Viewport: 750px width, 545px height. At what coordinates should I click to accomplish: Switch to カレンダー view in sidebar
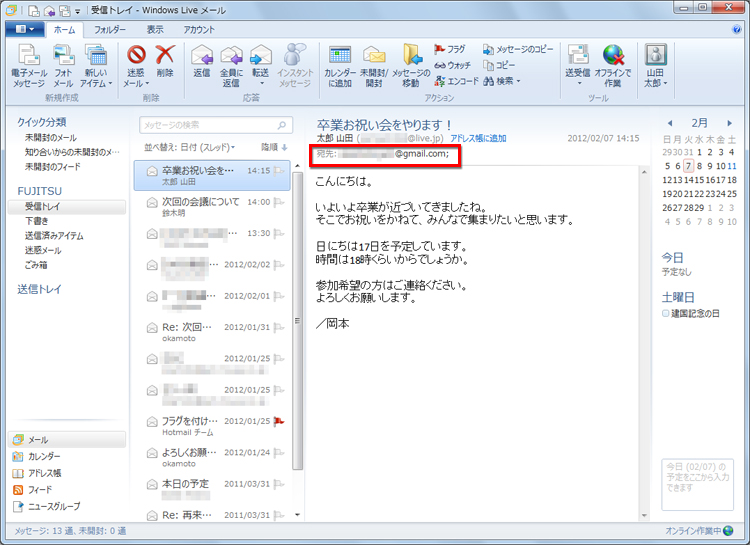(x=36, y=456)
